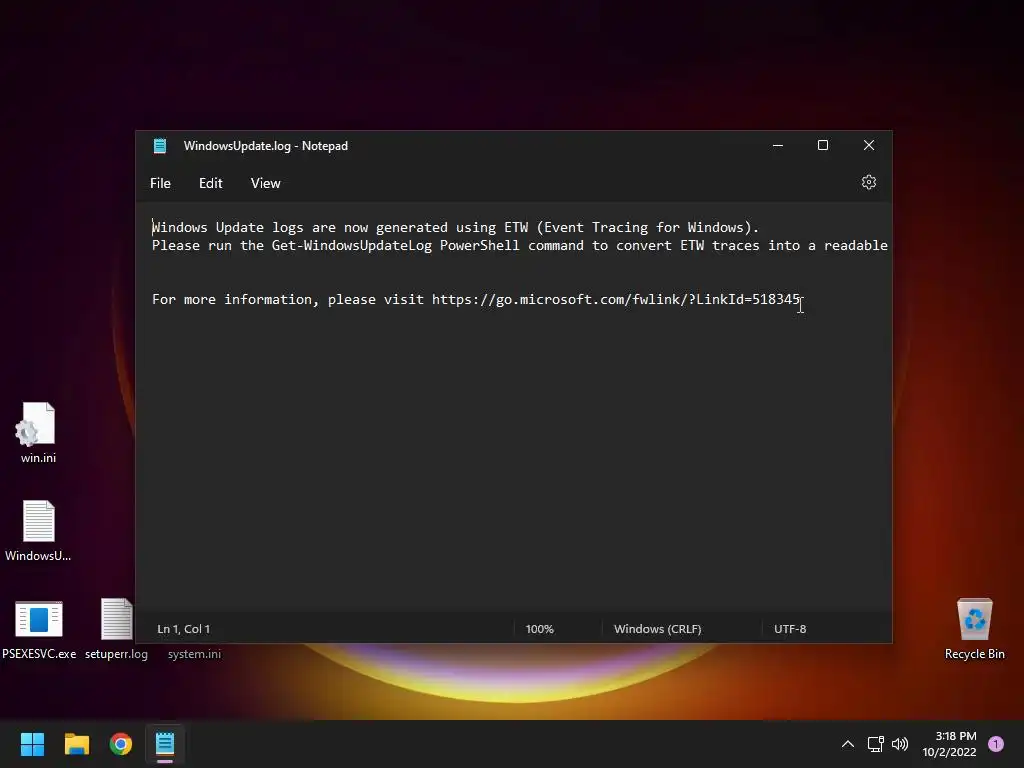The width and height of the screenshot is (1024, 768).
Task: Select the system.ini desktop label
Action: click(x=194, y=654)
